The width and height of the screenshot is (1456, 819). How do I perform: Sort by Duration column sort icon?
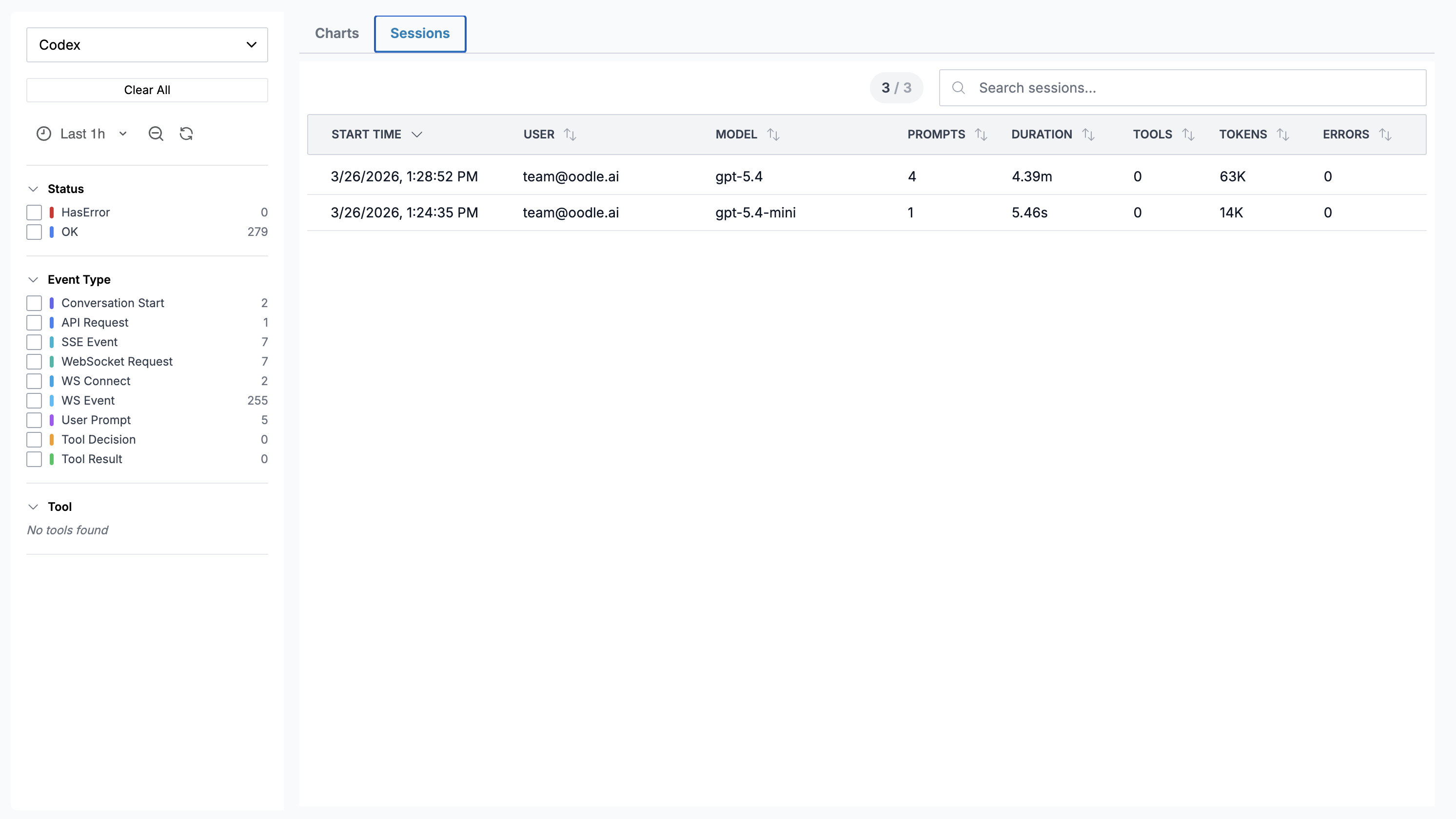(1088, 135)
